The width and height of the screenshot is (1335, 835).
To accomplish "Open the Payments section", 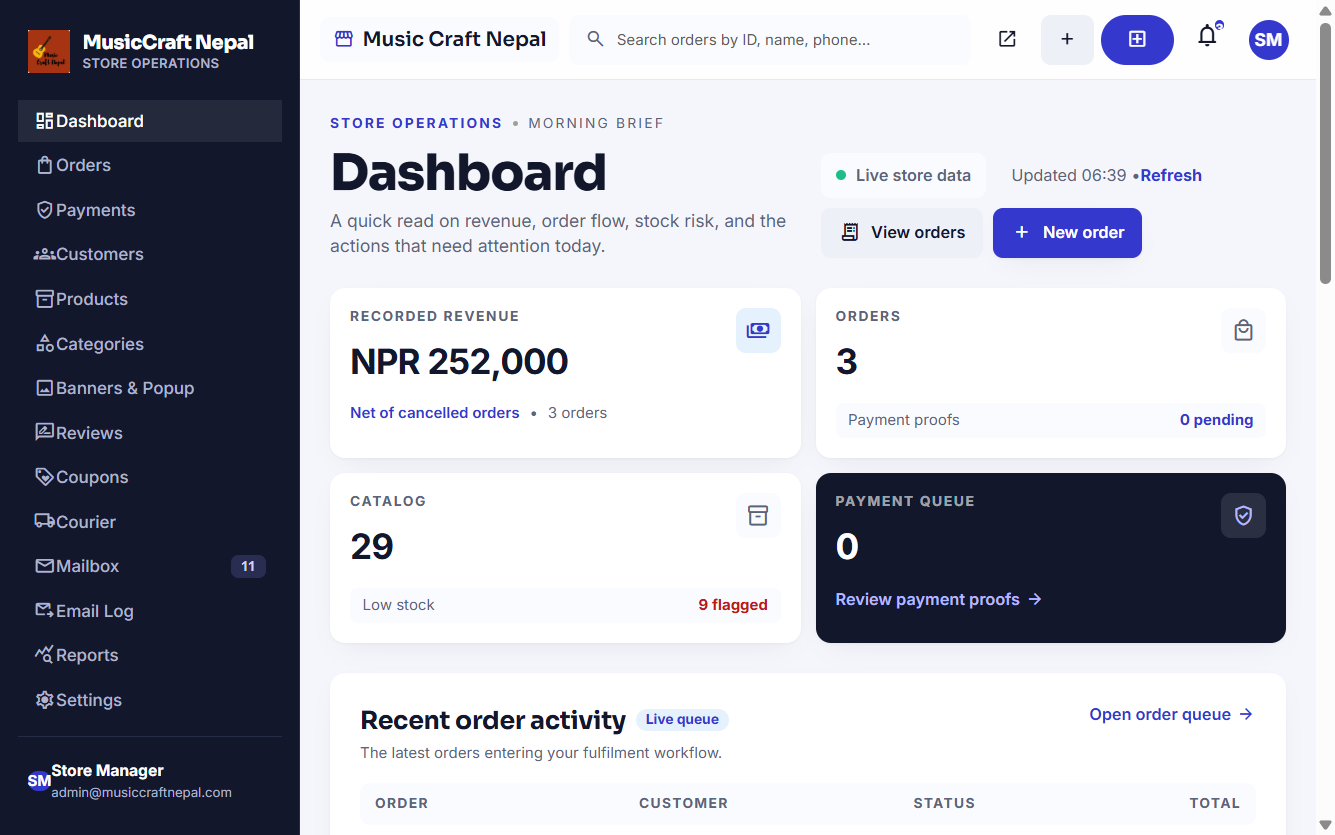I will pos(150,210).
